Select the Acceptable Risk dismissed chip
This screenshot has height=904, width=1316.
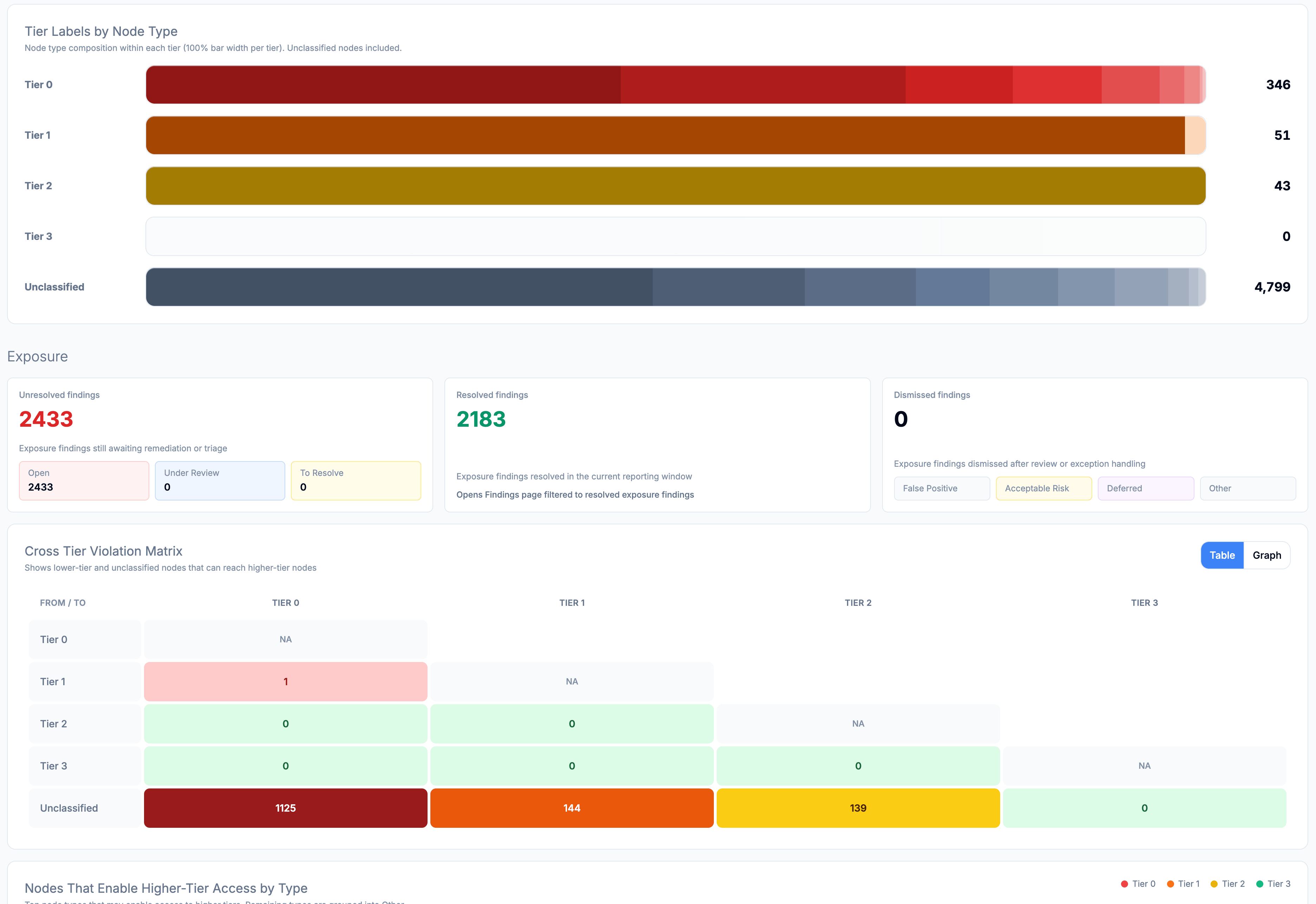click(1043, 488)
